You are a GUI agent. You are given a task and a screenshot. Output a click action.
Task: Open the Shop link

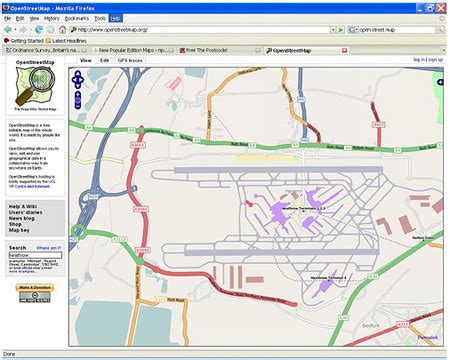tap(15, 224)
